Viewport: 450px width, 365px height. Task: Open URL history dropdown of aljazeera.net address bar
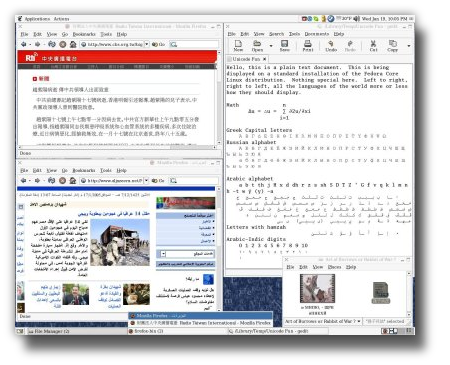[x=146, y=180]
